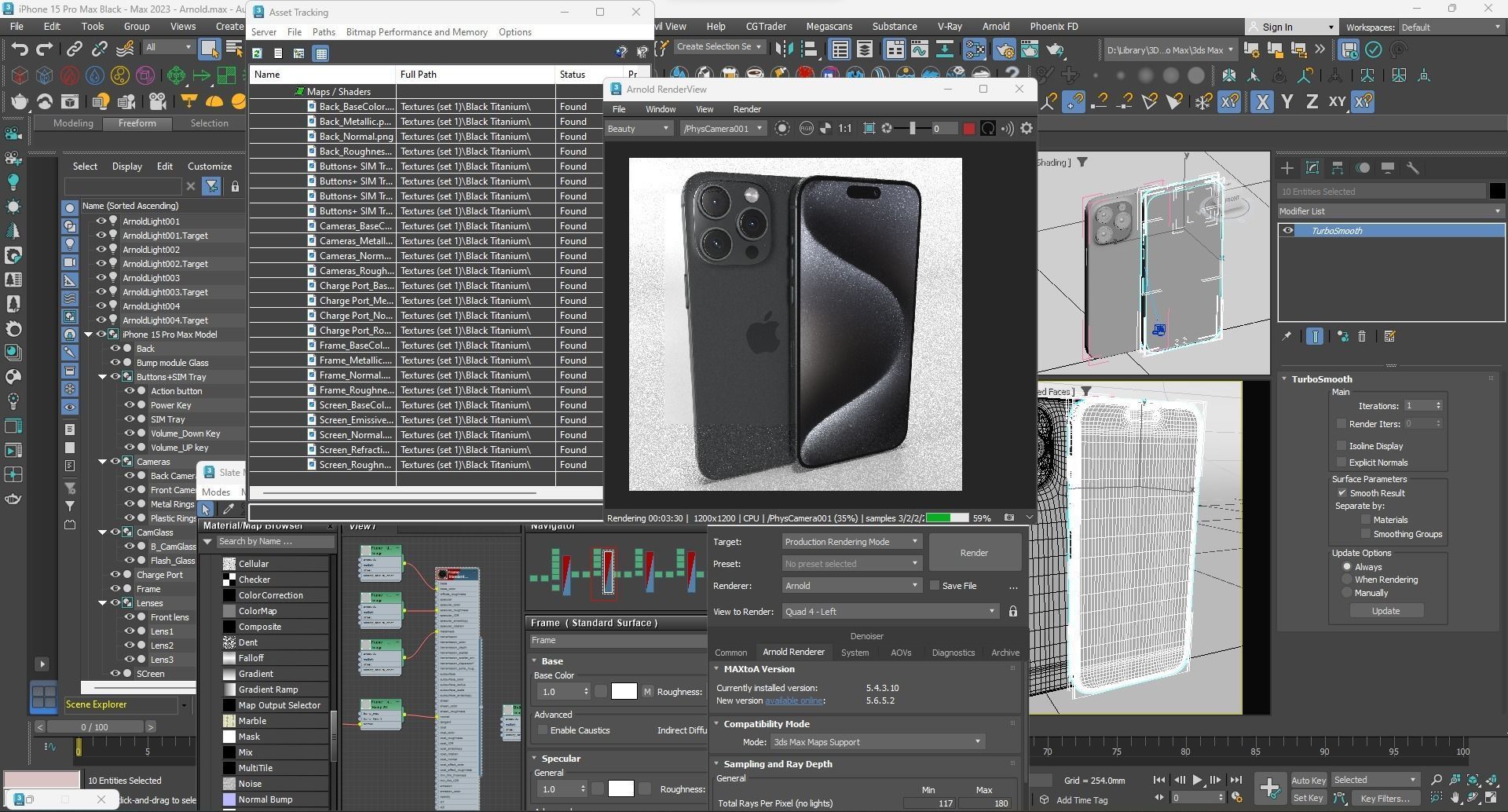Open the Create panel plus tab
This screenshot has height=812, width=1508.
[x=1287, y=168]
